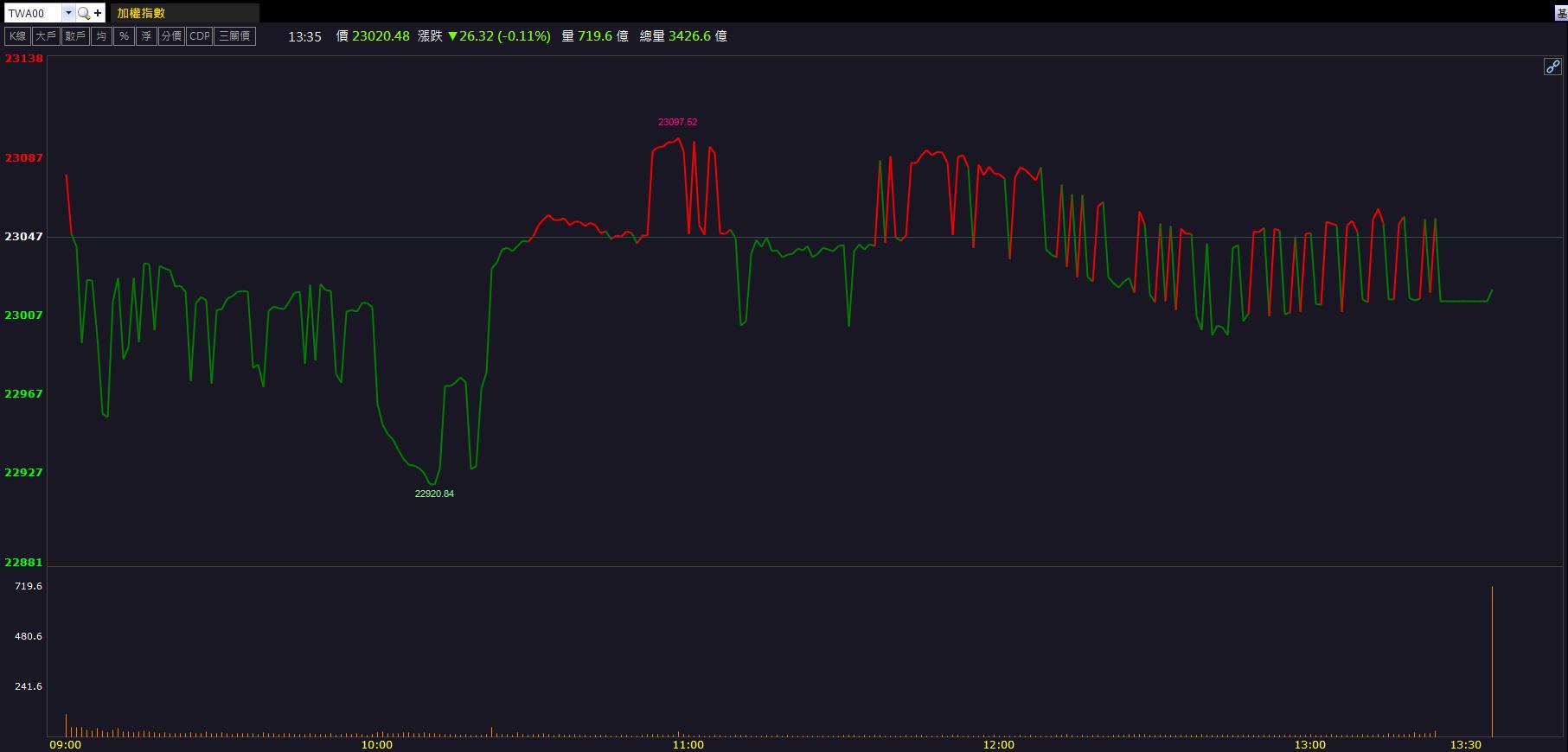Click the 13:35 time display in header
This screenshot has height=752, width=1568.
(x=304, y=36)
